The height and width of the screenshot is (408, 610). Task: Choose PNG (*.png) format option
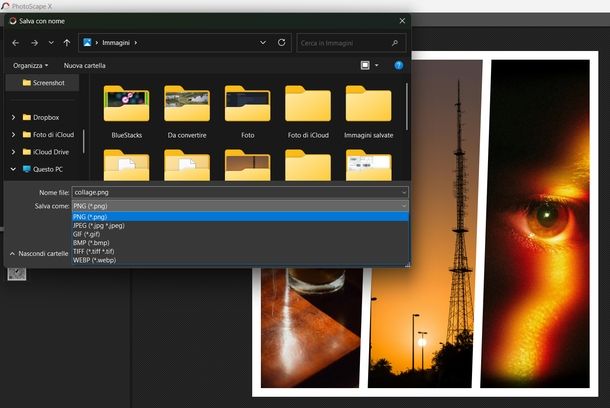(x=240, y=217)
